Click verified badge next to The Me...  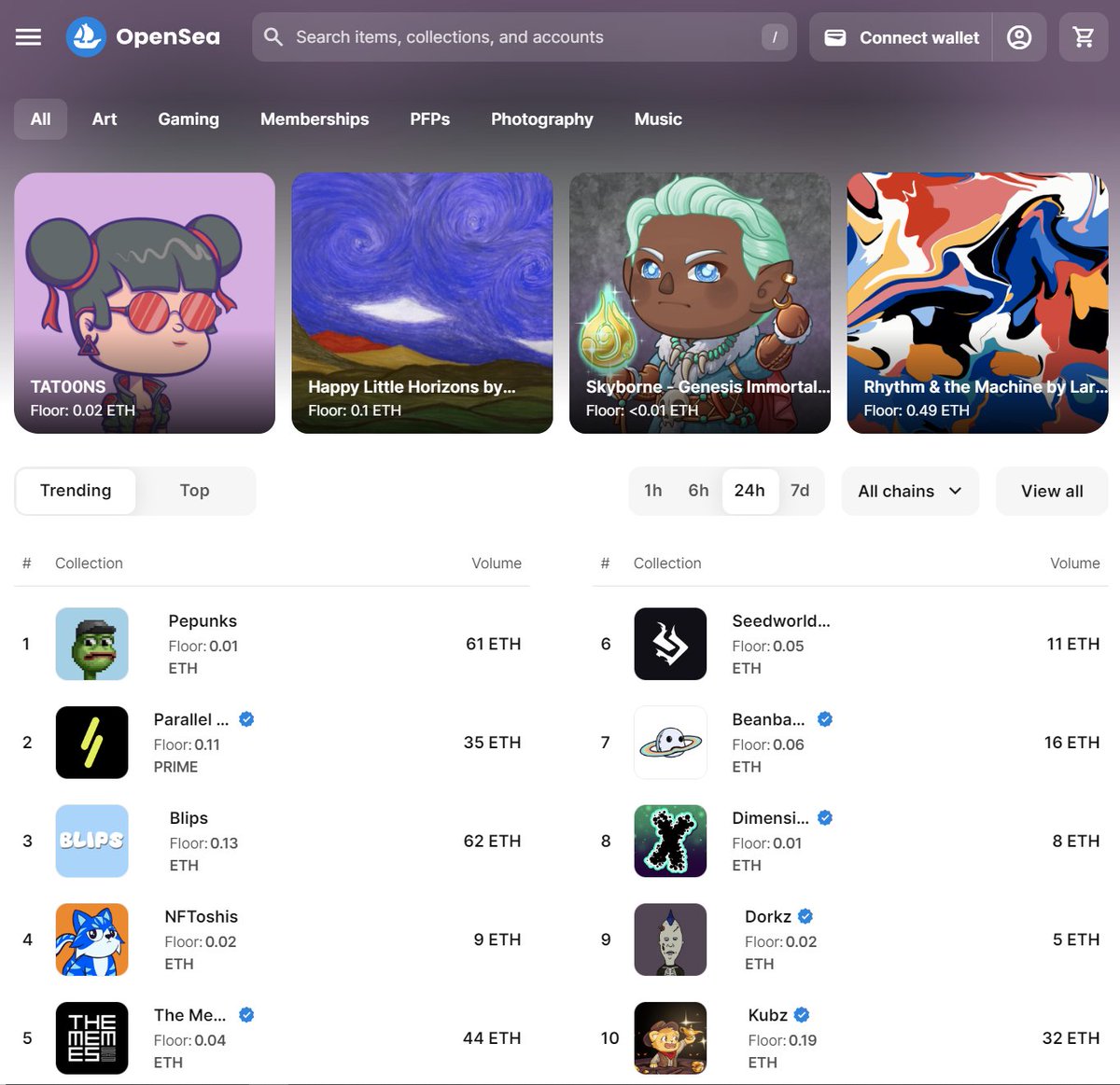[x=246, y=1015]
